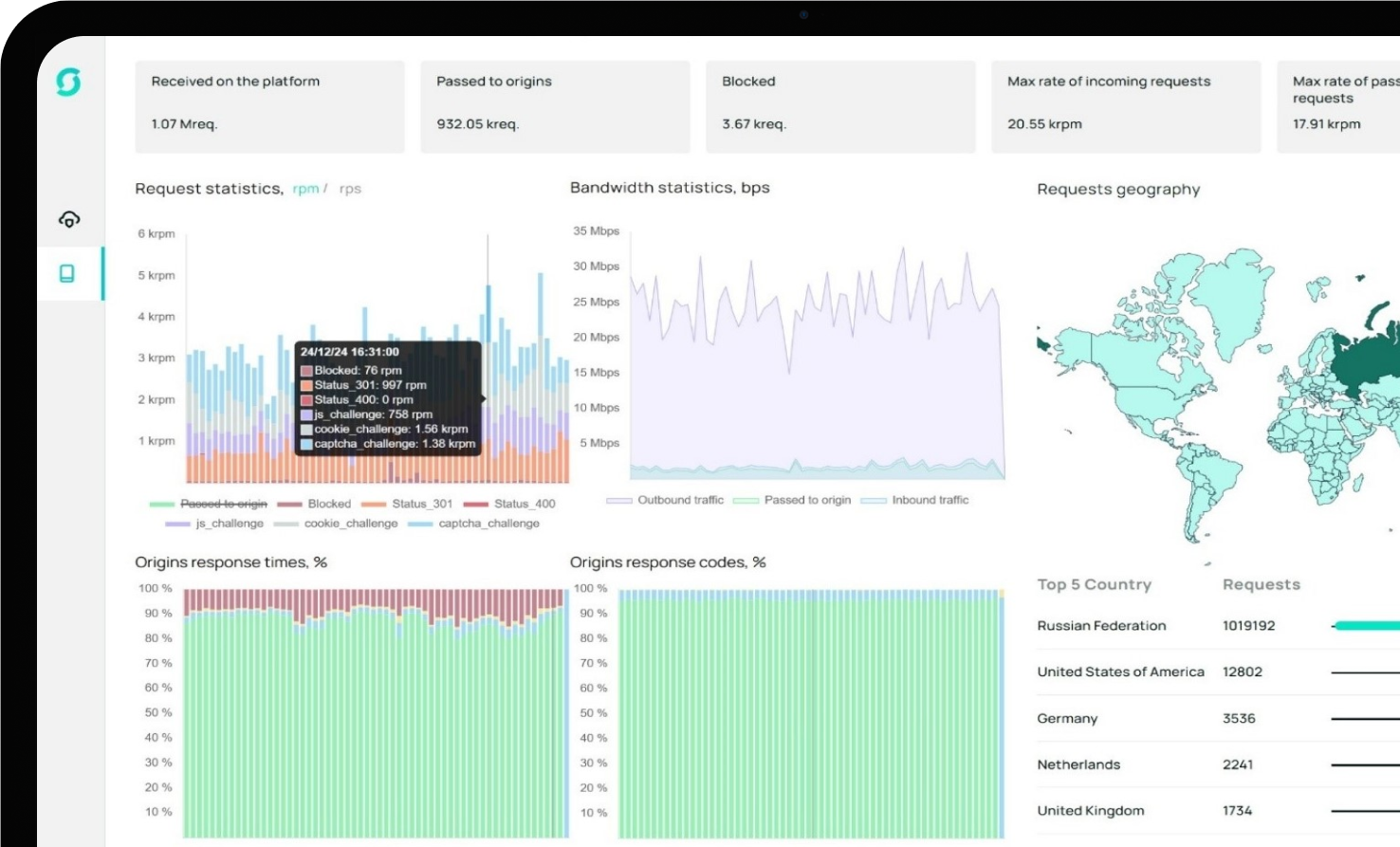Click the Top 5 Country column header

coord(1094,584)
